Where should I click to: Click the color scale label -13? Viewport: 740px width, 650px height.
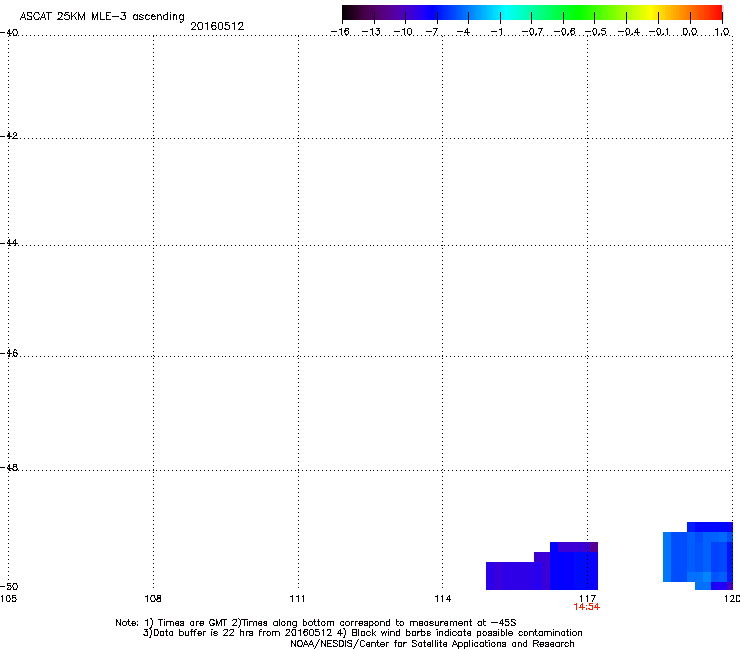[371, 32]
